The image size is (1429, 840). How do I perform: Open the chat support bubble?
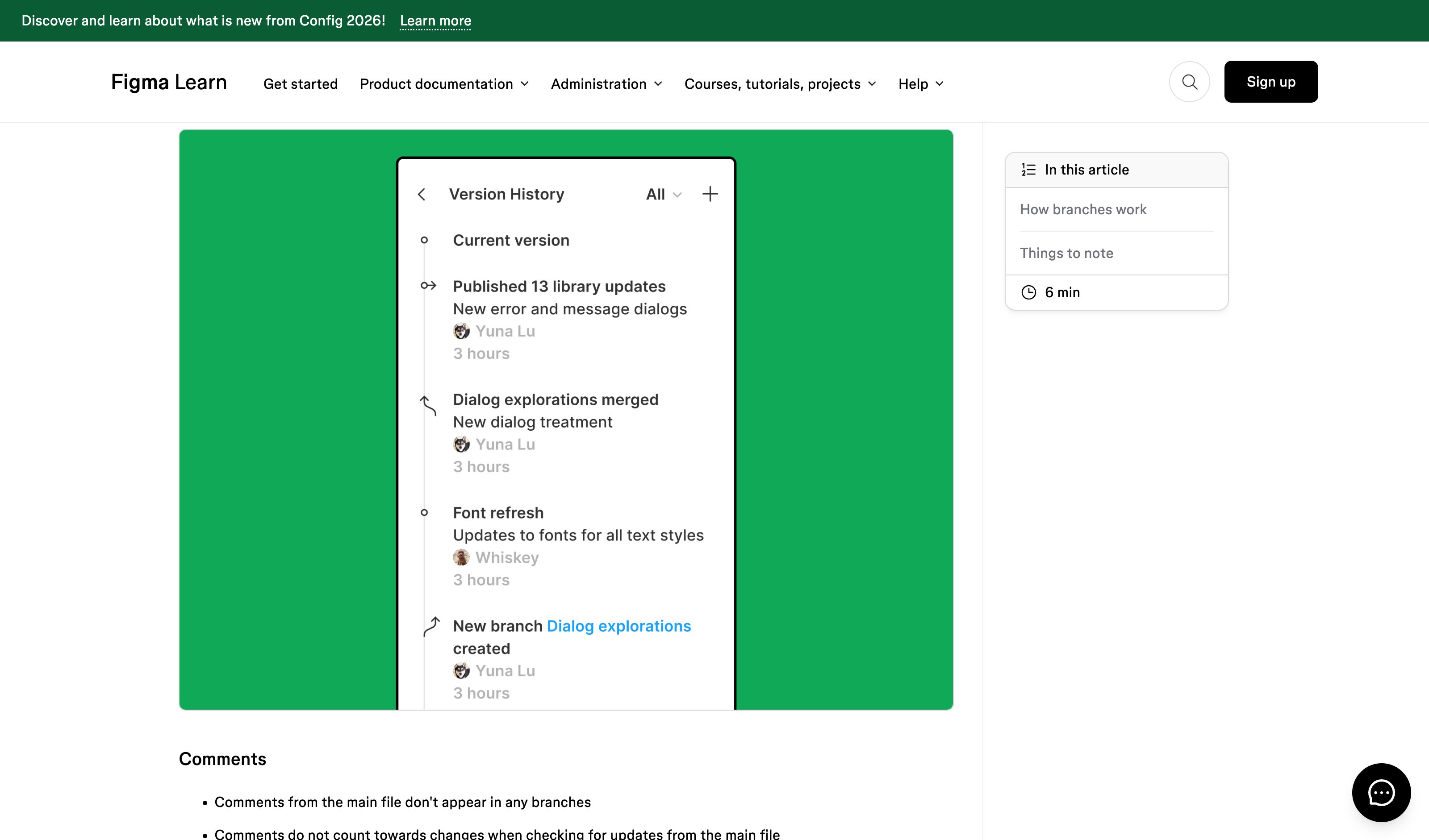[1381, 792]
